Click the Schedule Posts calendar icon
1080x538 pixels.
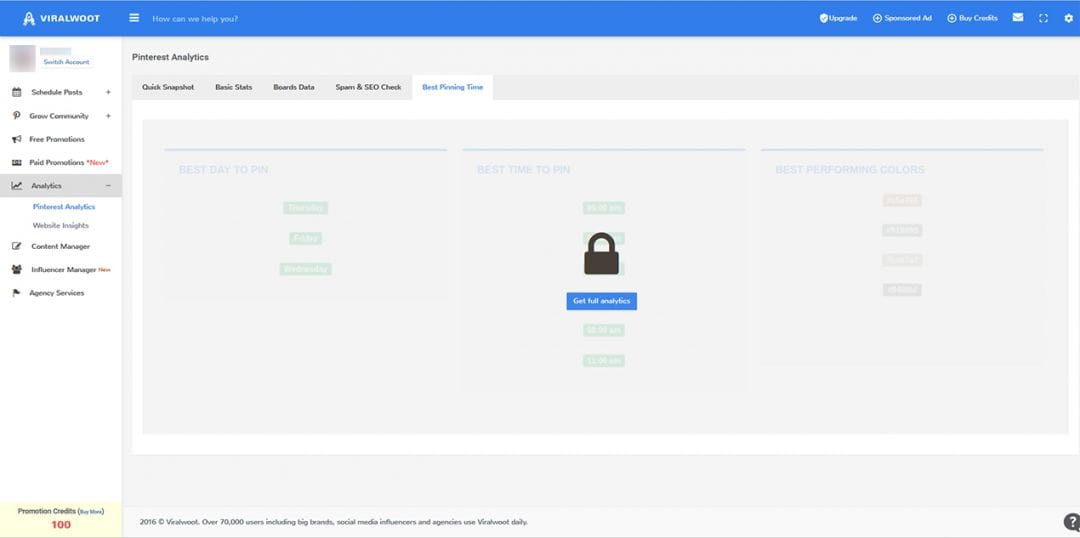point(17,92)
